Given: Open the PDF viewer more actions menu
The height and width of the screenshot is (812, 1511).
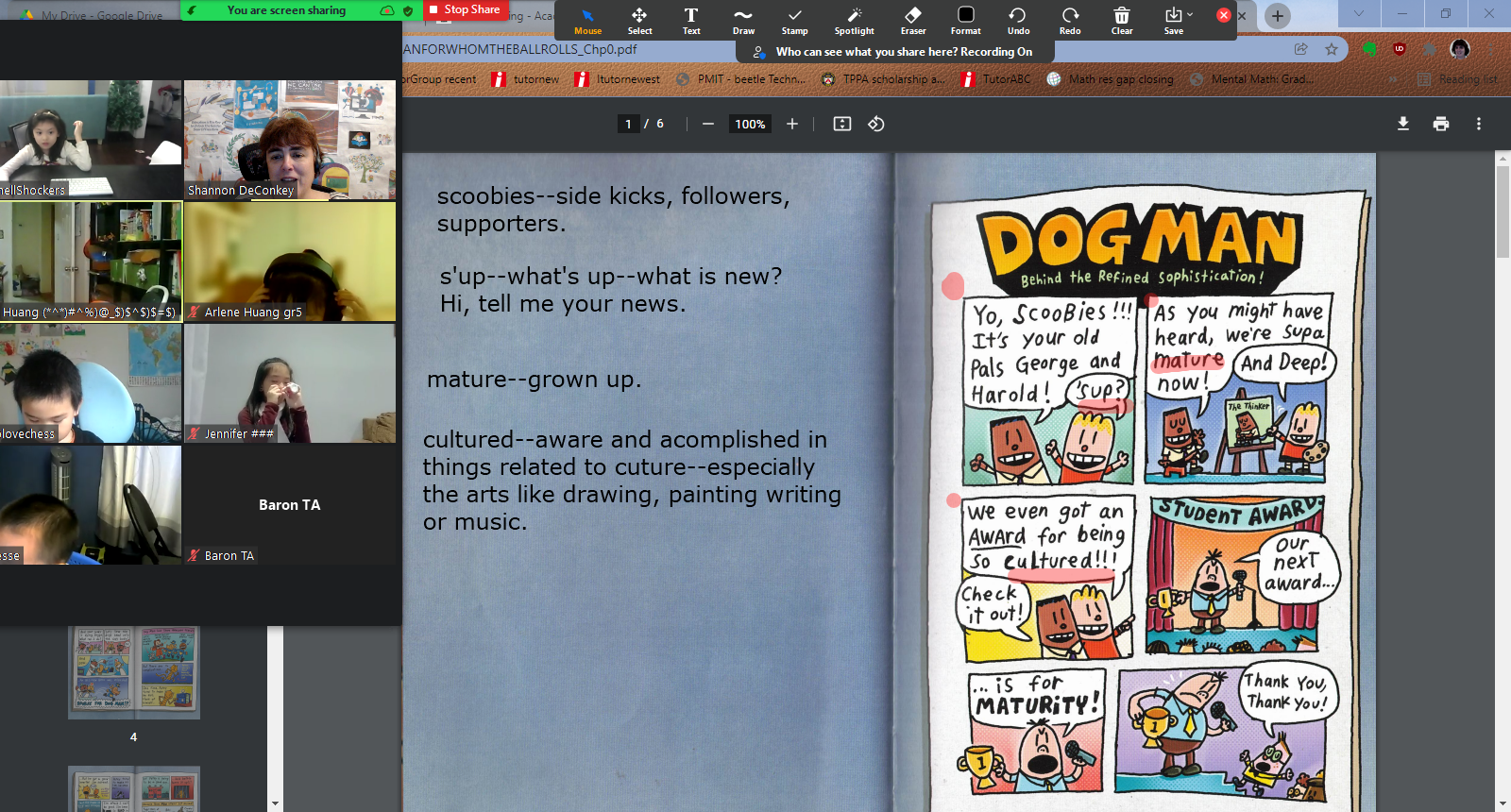Looking at the screenshot, I should (x=1479, y=124).
